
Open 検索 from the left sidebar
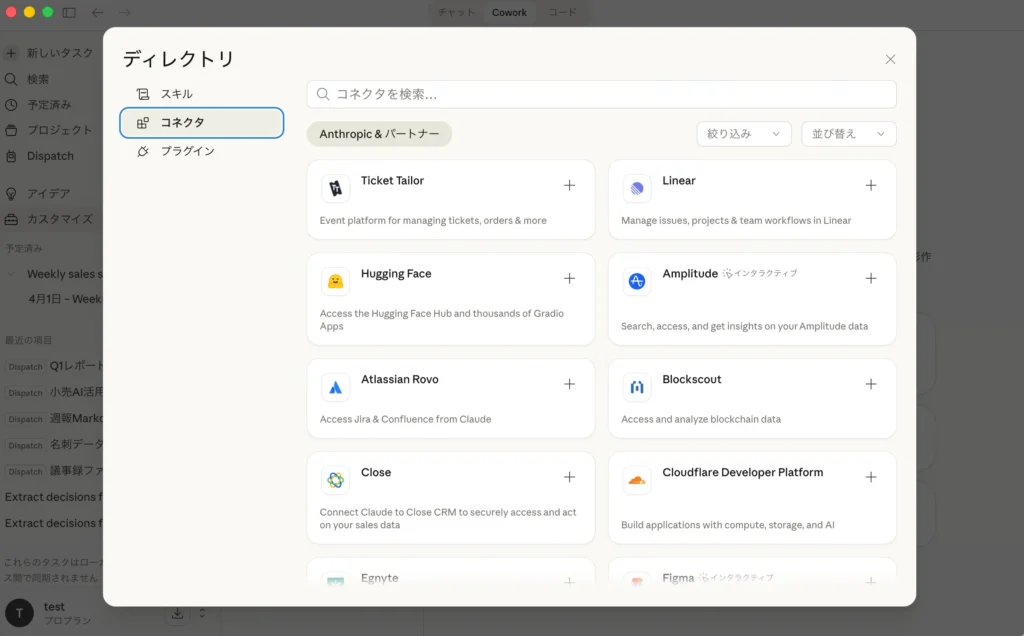10,79
